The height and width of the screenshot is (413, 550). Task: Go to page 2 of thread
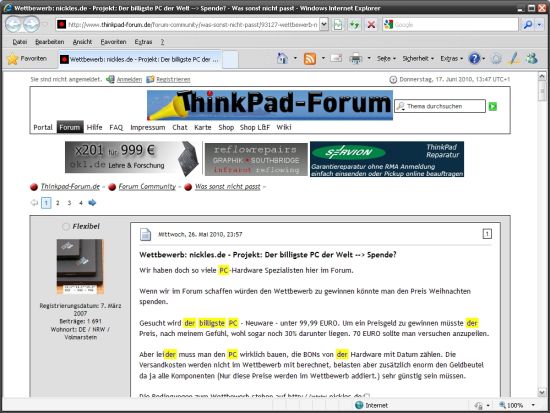[x=58, y=203]
